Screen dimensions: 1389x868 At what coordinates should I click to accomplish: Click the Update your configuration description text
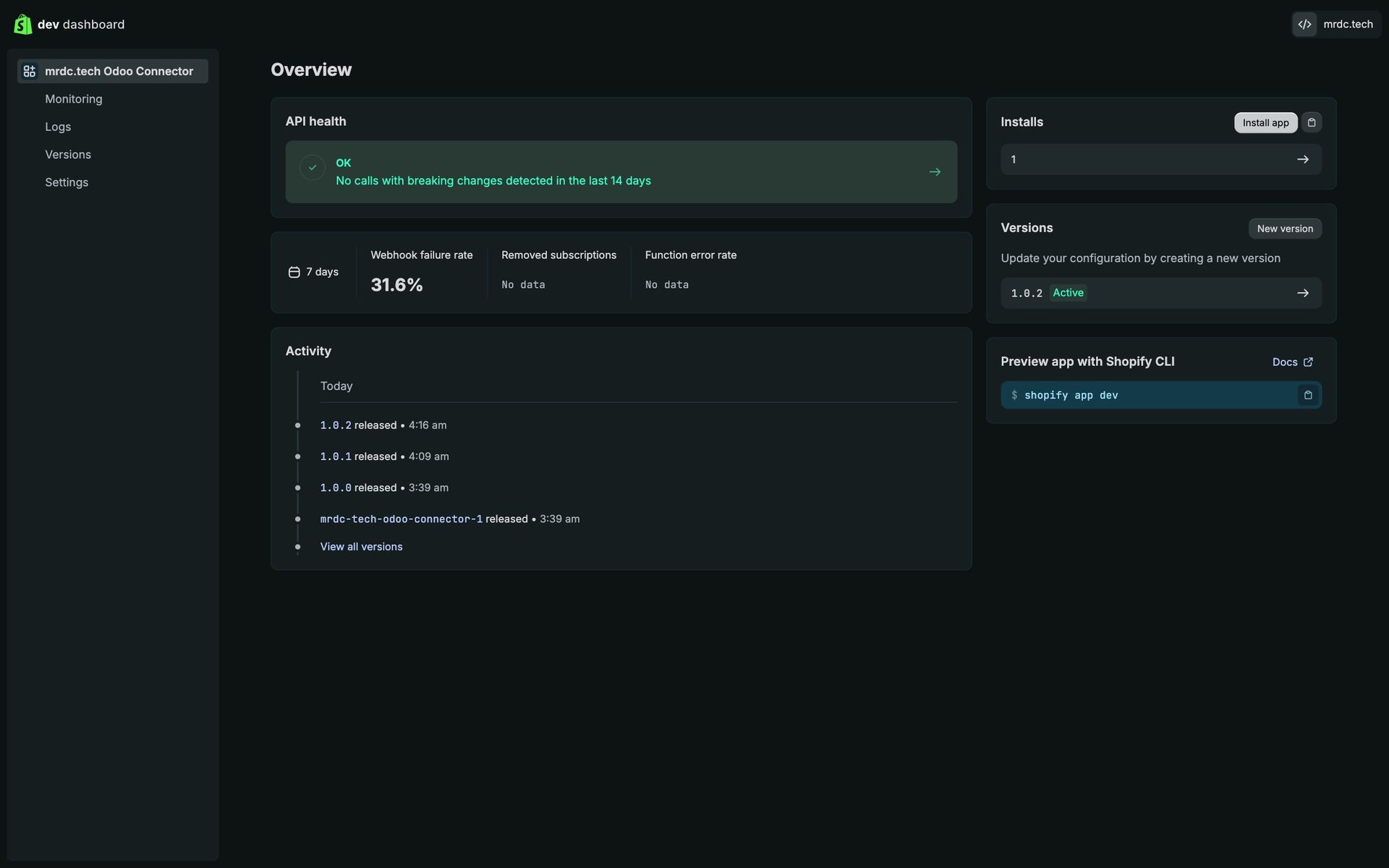coord(1140,258)
